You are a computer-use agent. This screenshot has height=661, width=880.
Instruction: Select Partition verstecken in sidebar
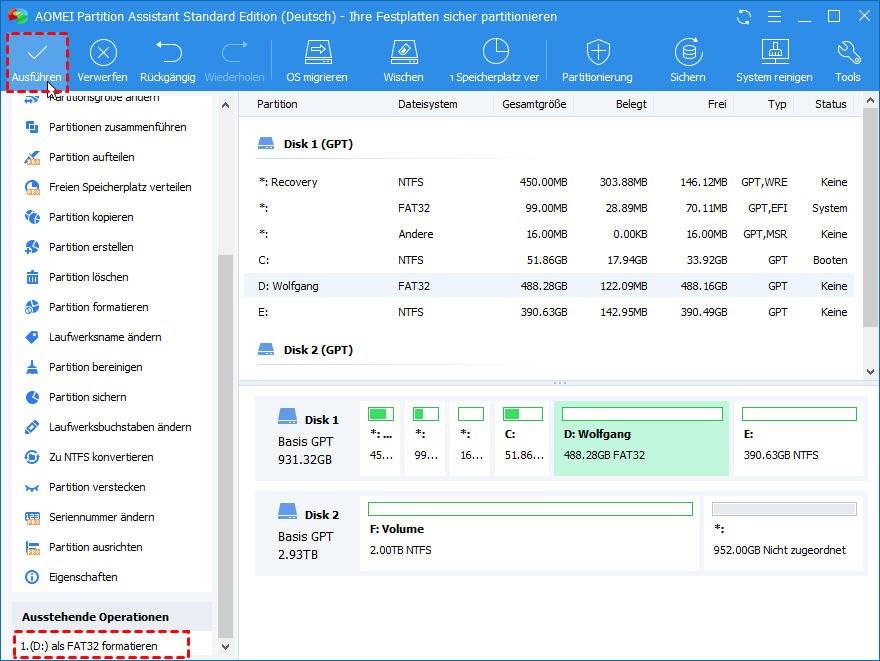pyautogui.click(x=112, y=488)
